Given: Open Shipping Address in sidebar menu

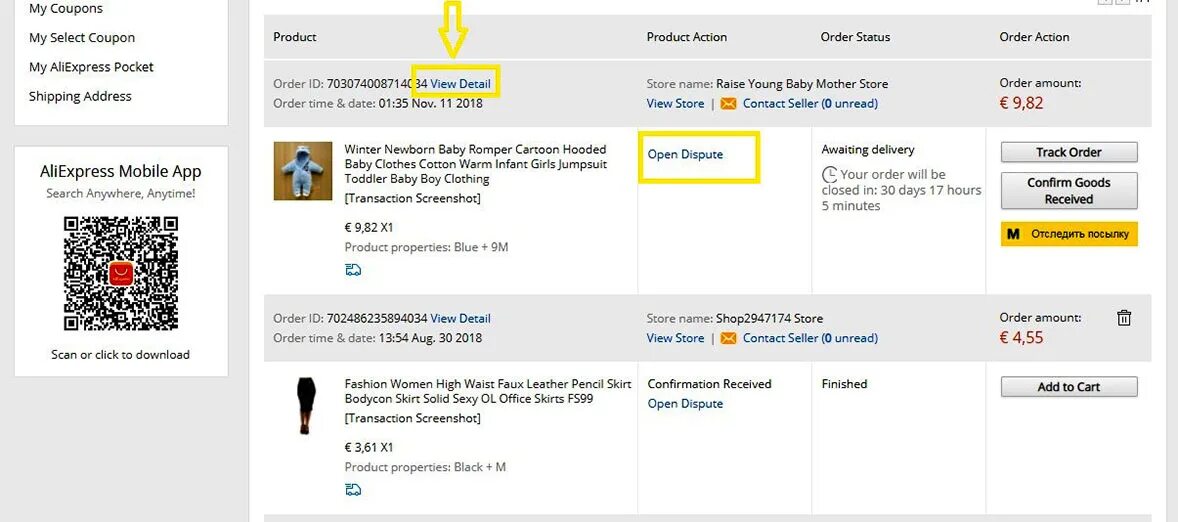Looking at the screenshot, I should (x=80, y=96).
